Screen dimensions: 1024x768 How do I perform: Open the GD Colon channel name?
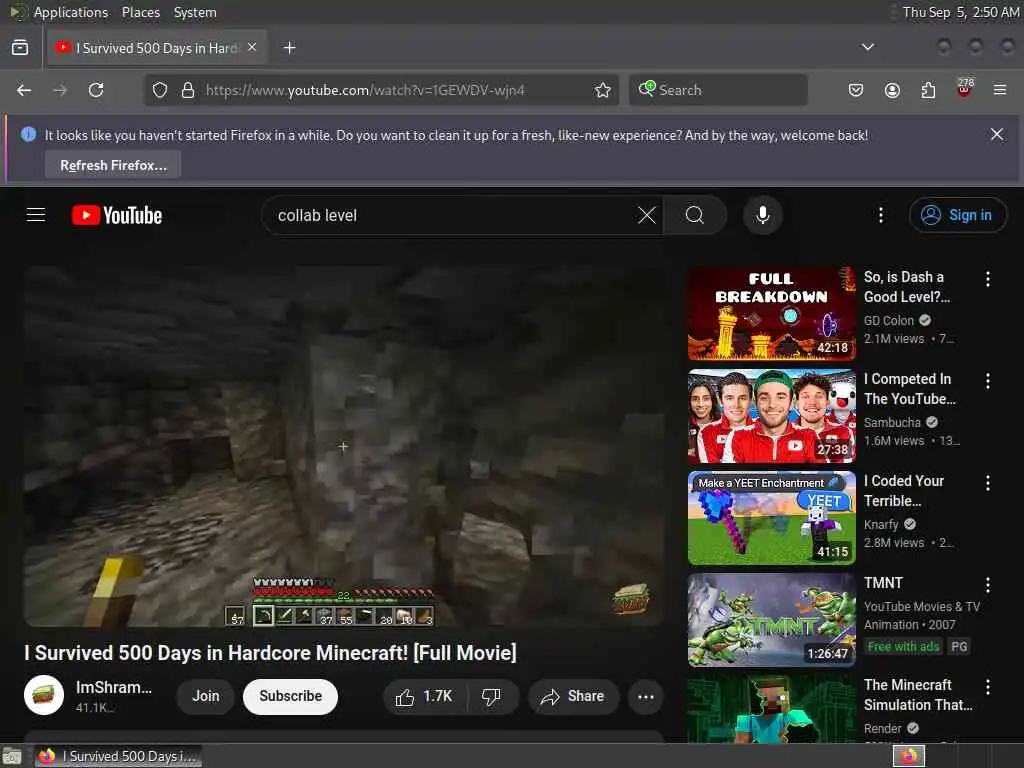pyautogui.click(x=889, y=321)
